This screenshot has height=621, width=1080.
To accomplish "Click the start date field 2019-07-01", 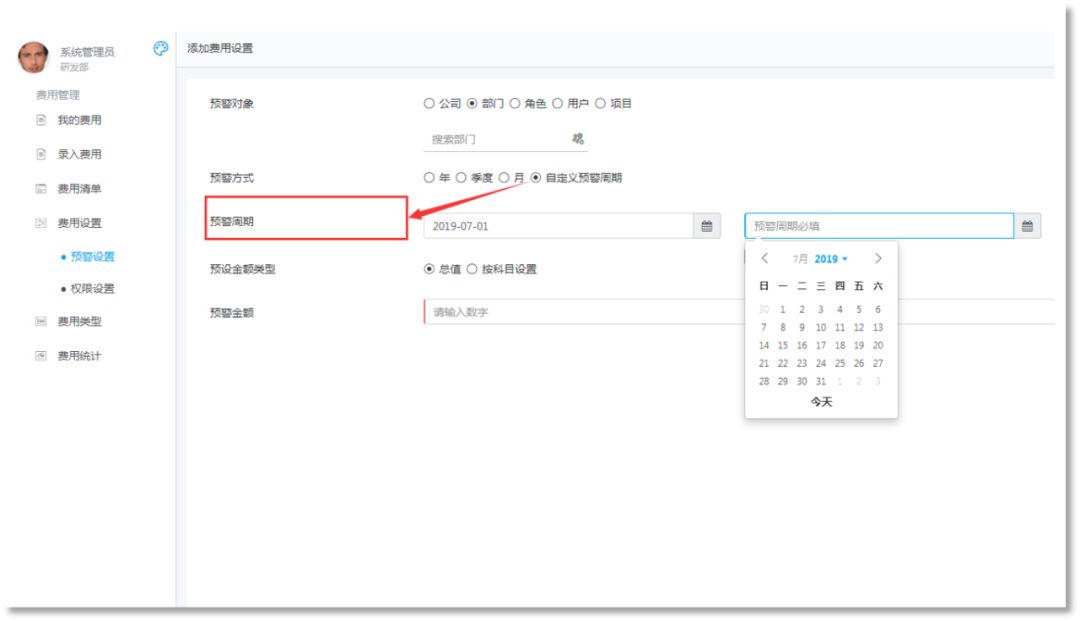I will [558, 226].
